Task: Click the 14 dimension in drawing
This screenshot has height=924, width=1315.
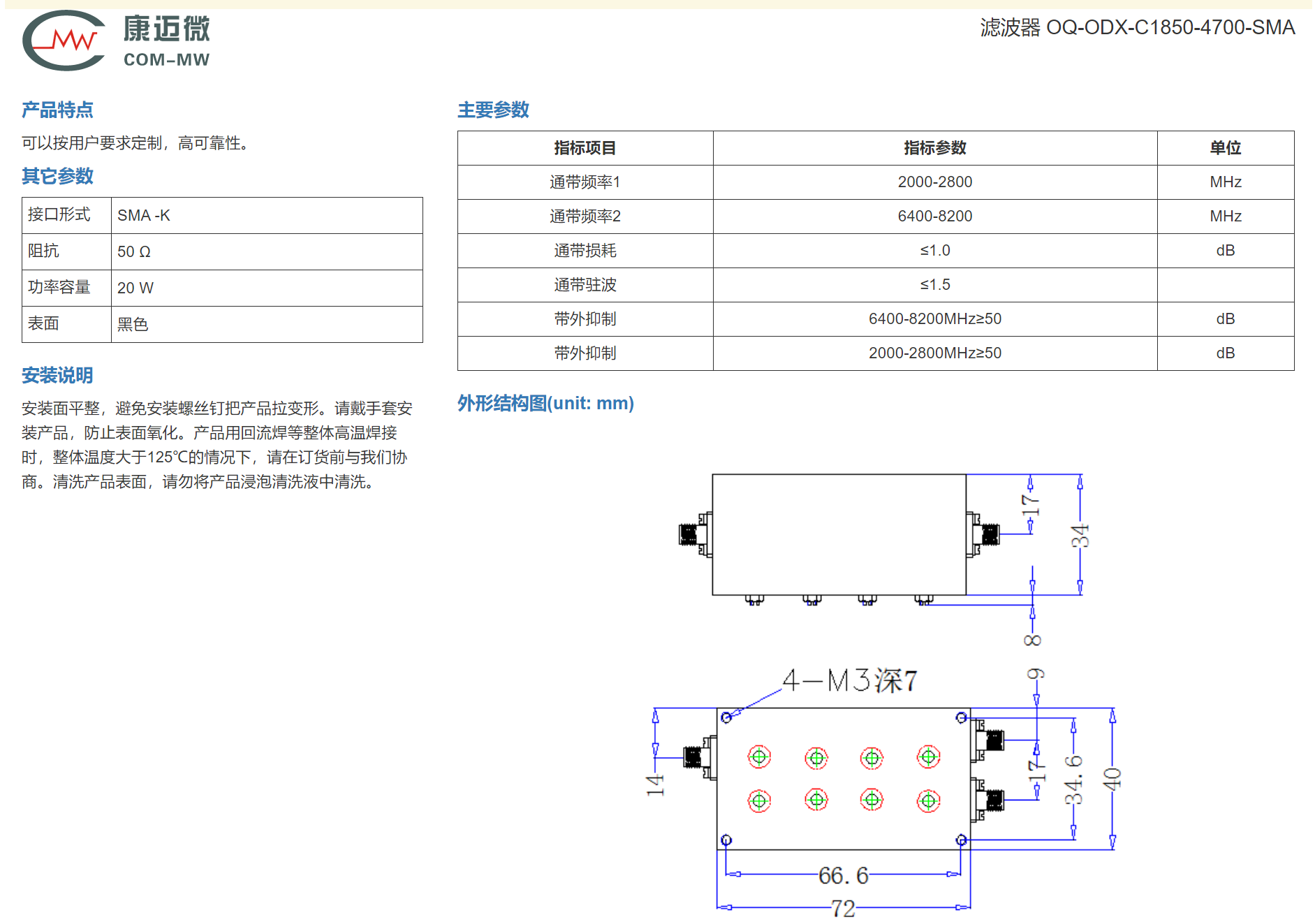Action: tap(654, 785)
